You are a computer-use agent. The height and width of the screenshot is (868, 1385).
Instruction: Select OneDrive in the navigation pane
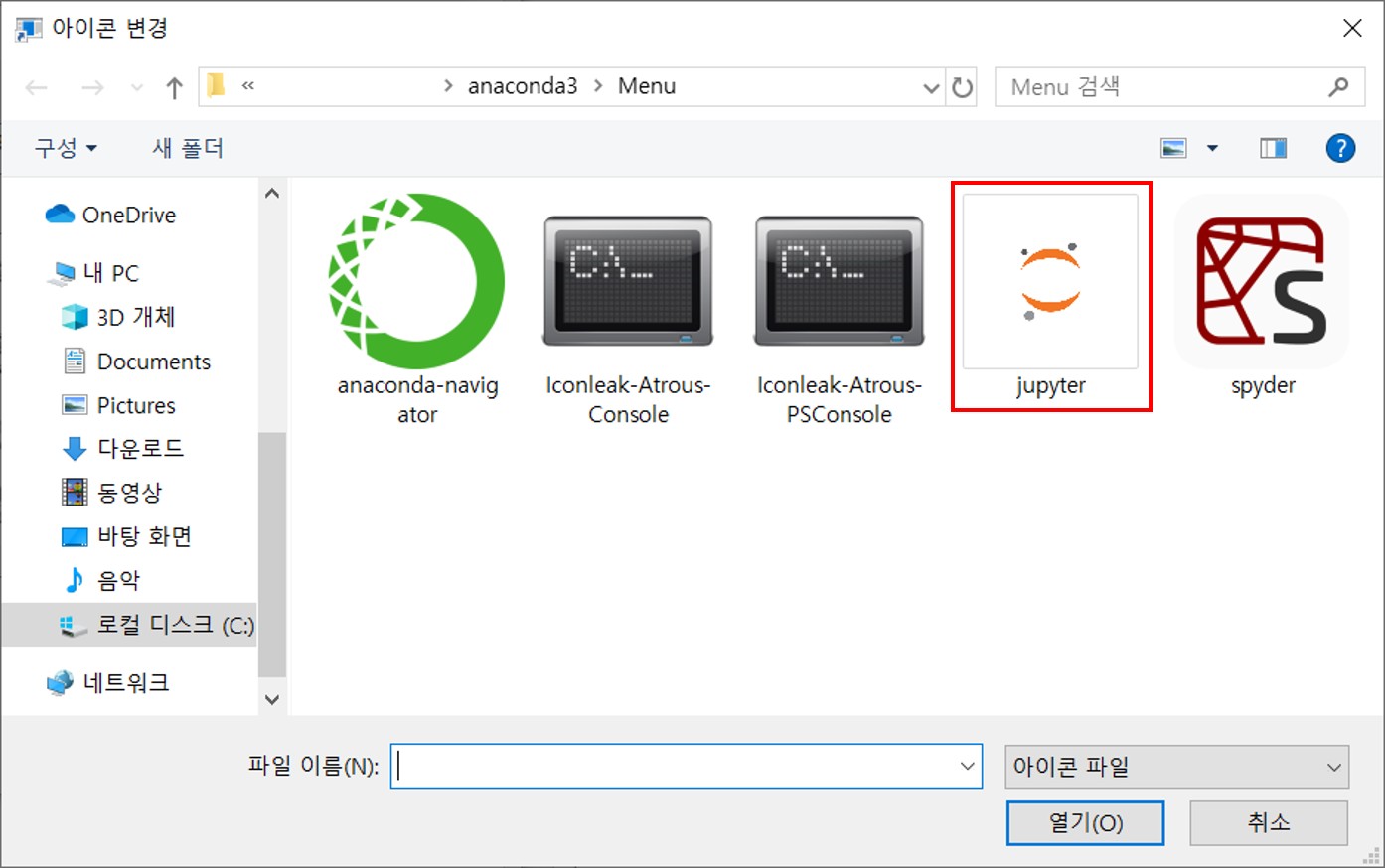tap(128, 215)
